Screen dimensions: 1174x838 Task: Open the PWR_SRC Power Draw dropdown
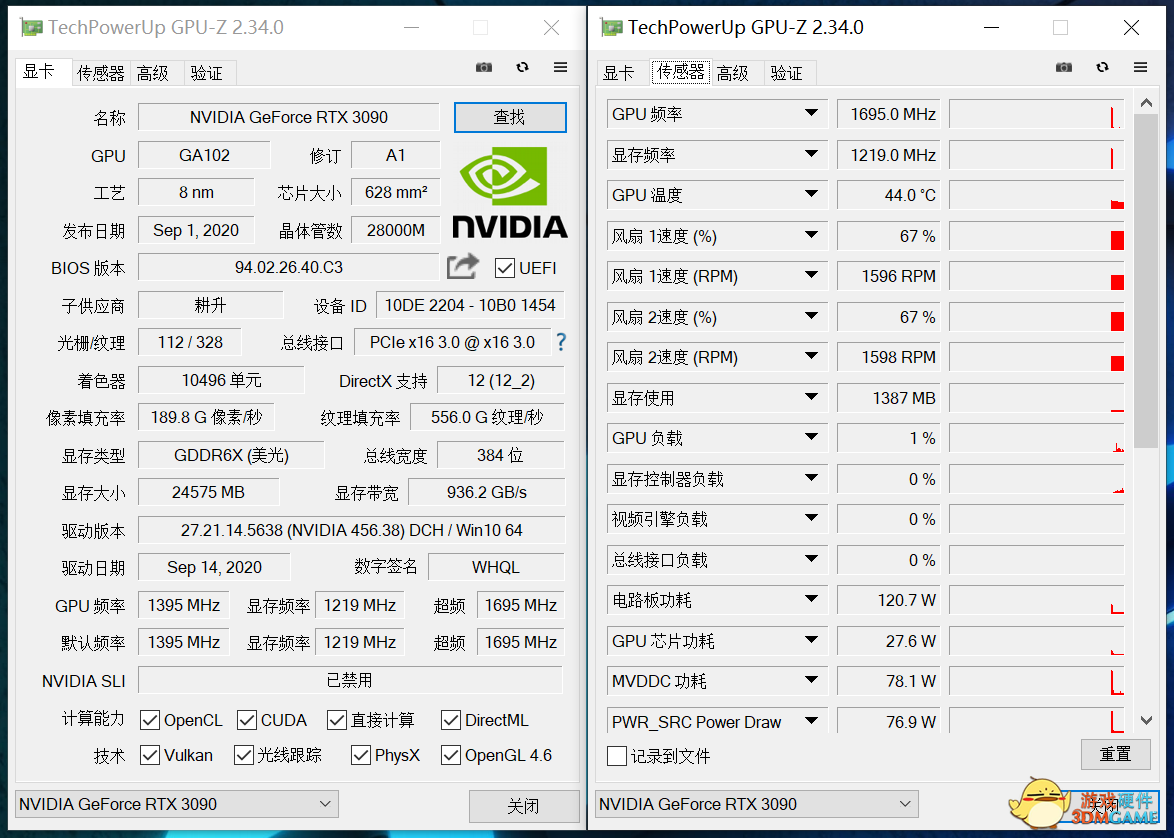811,721
